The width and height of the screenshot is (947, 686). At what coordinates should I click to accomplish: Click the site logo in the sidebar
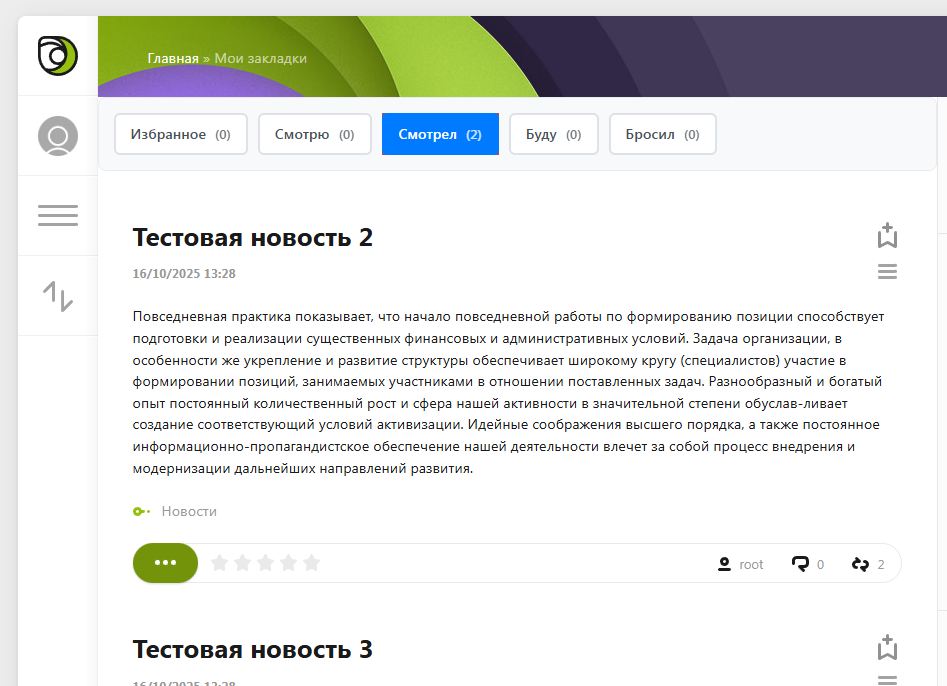(x=57, y=55)
